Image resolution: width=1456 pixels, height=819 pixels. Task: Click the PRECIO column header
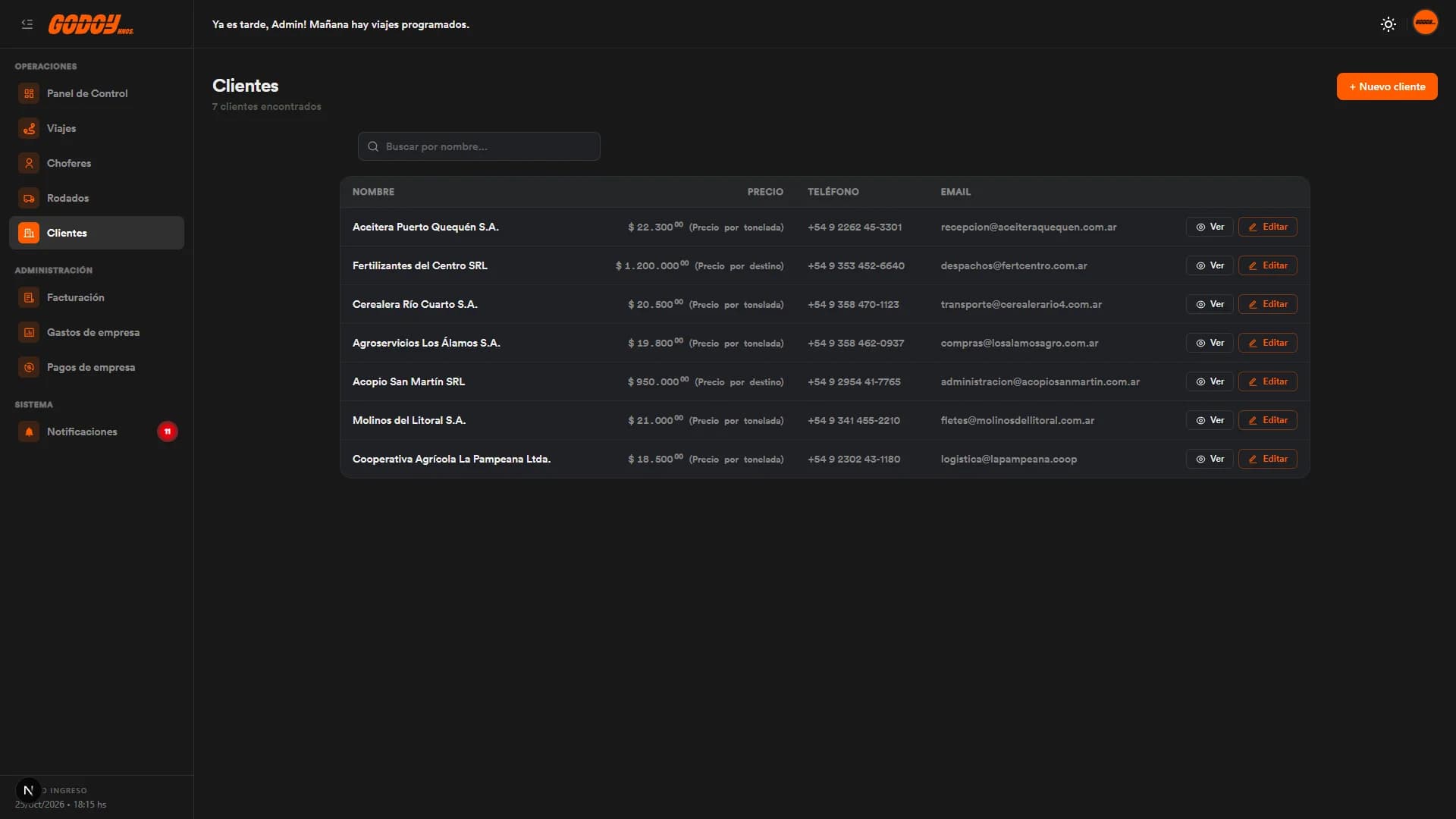coord(765,192)
